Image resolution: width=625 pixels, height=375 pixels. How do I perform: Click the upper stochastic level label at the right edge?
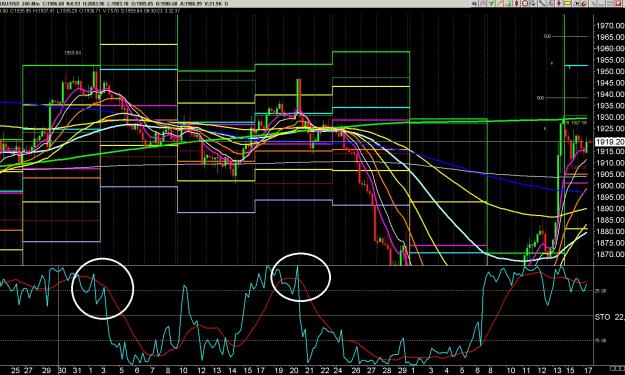click(x=600, y=291)
